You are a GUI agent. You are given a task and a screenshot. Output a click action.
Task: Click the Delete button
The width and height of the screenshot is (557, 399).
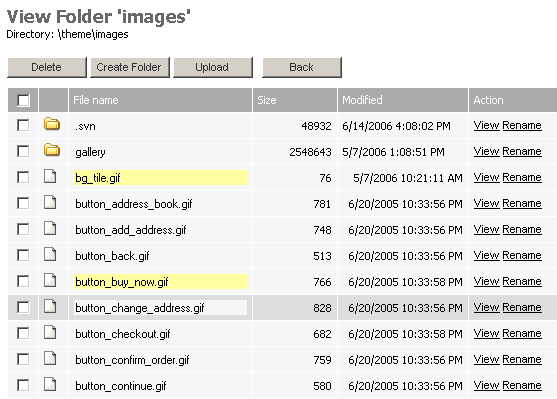pos(47,67)
